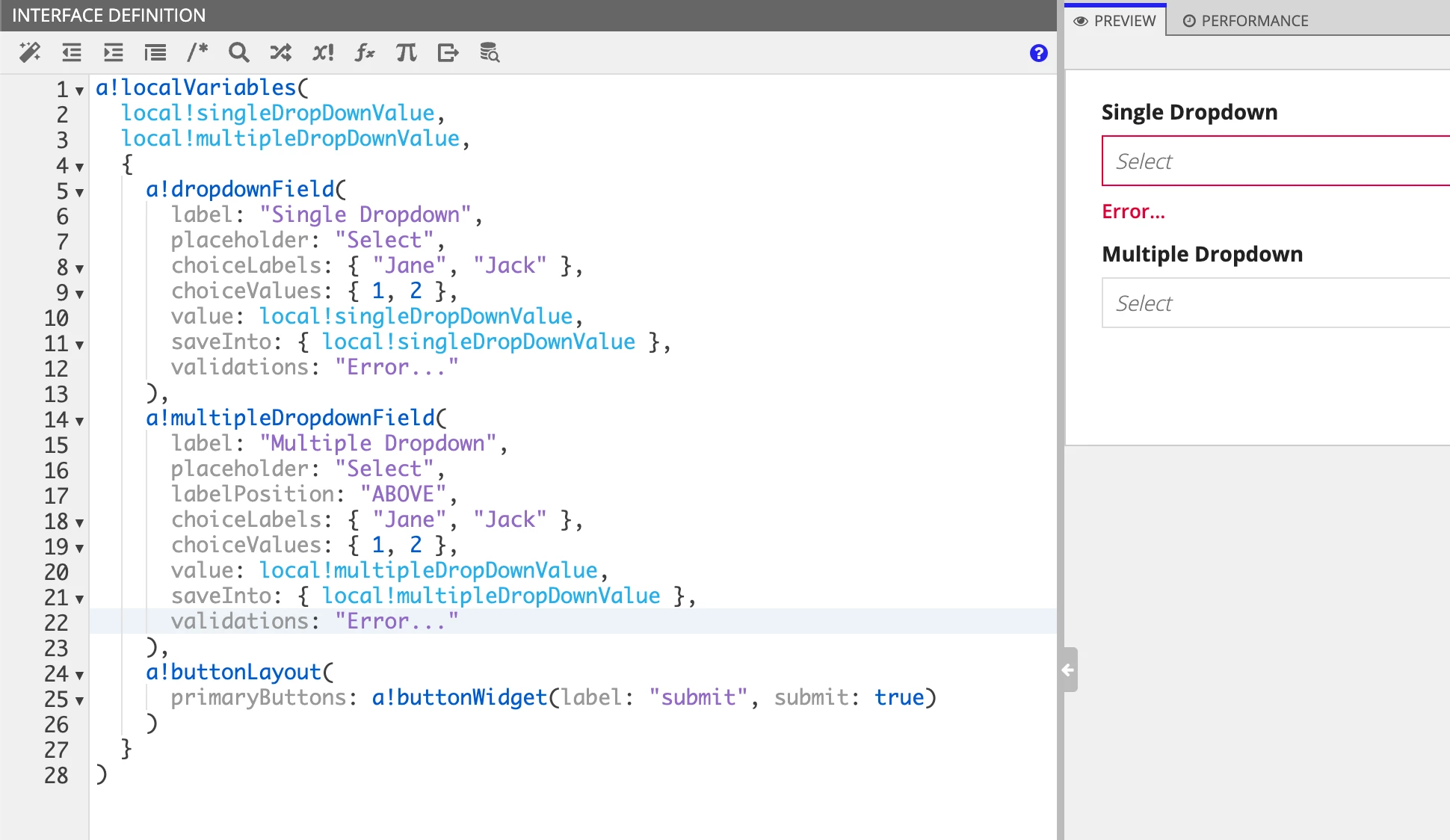1450x840 pixels.
Task: Click the export arrow toolbar icon
Action: (448, 52)
